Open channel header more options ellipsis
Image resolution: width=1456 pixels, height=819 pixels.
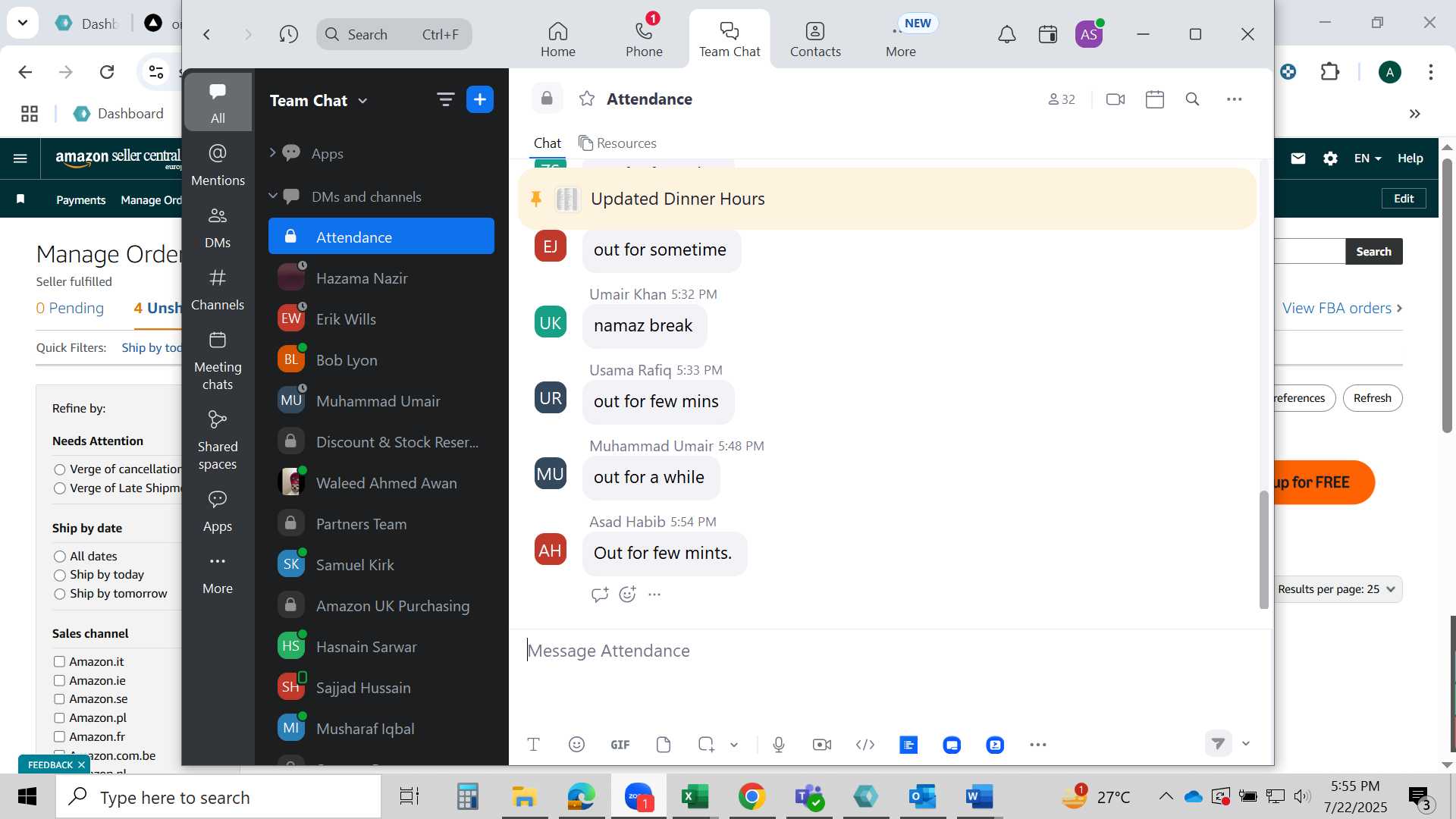1235,99
